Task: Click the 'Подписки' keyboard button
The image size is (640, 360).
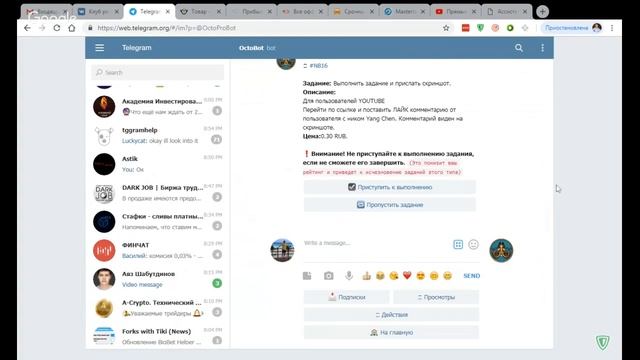Action: point(347,297)
